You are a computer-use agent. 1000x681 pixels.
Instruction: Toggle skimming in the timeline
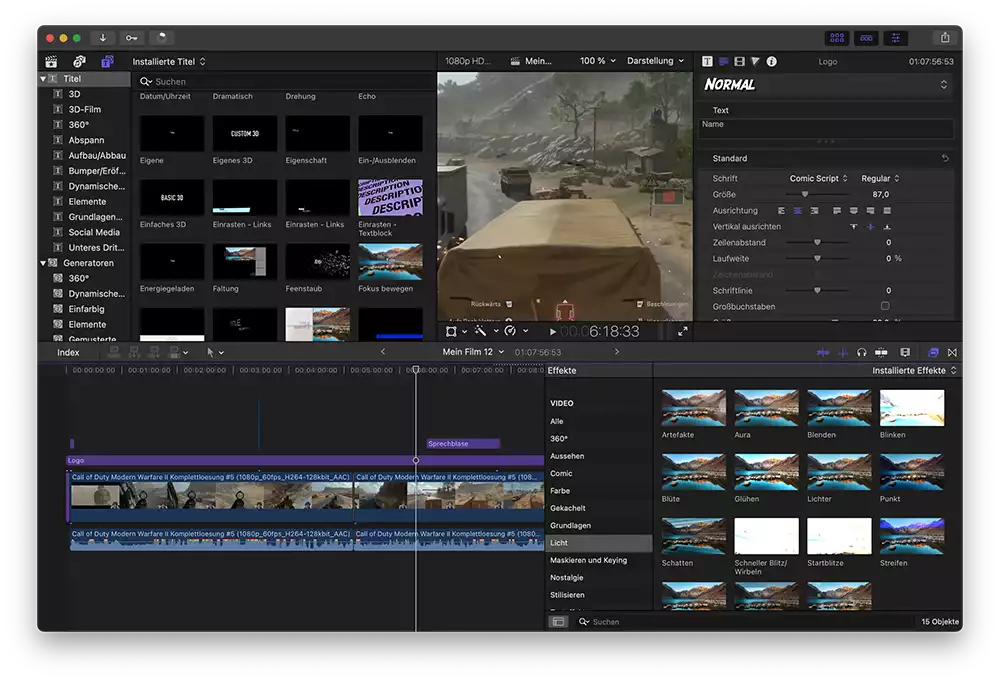823,352
